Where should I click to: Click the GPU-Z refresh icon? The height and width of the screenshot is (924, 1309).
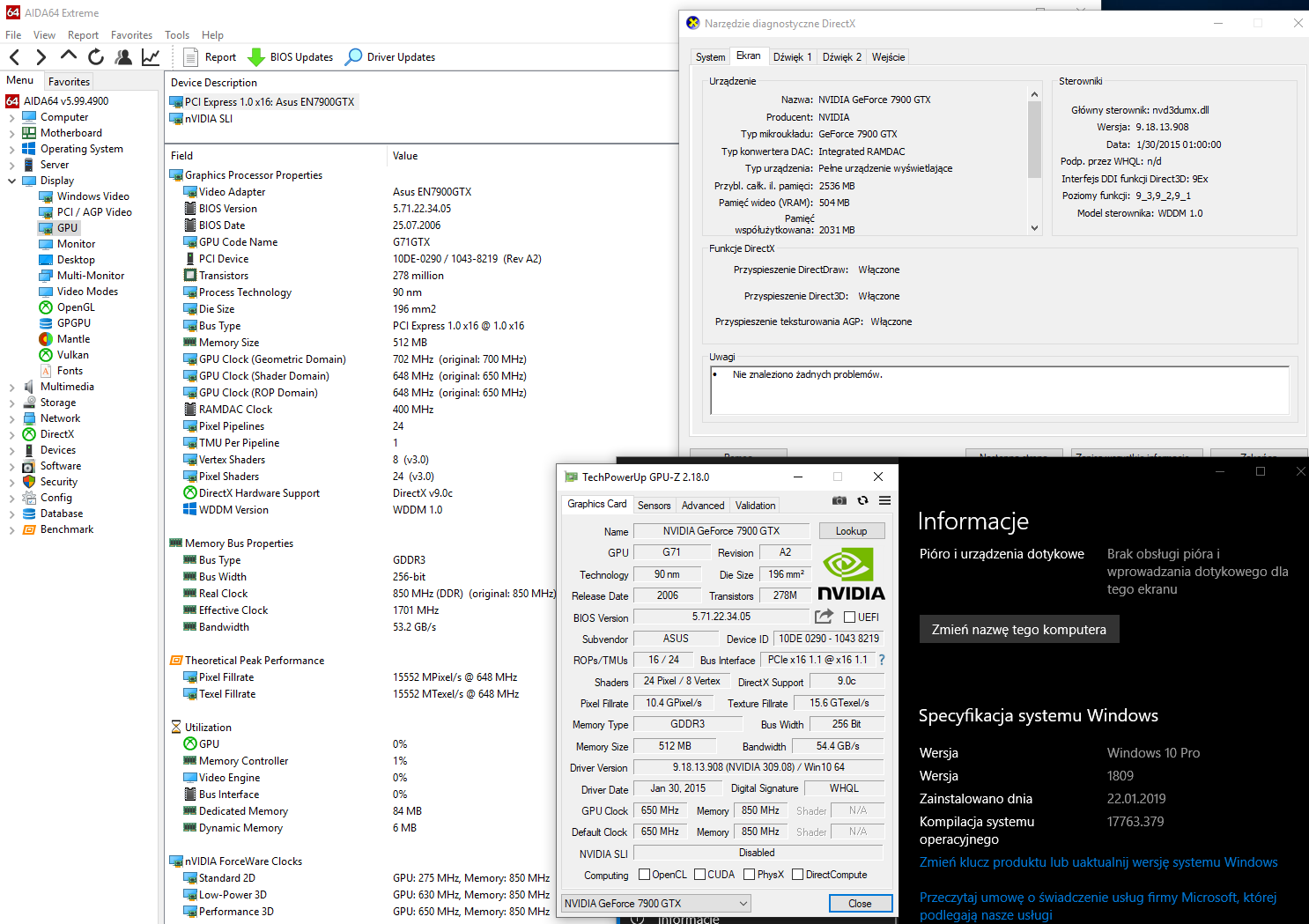(x=862, y=500)
